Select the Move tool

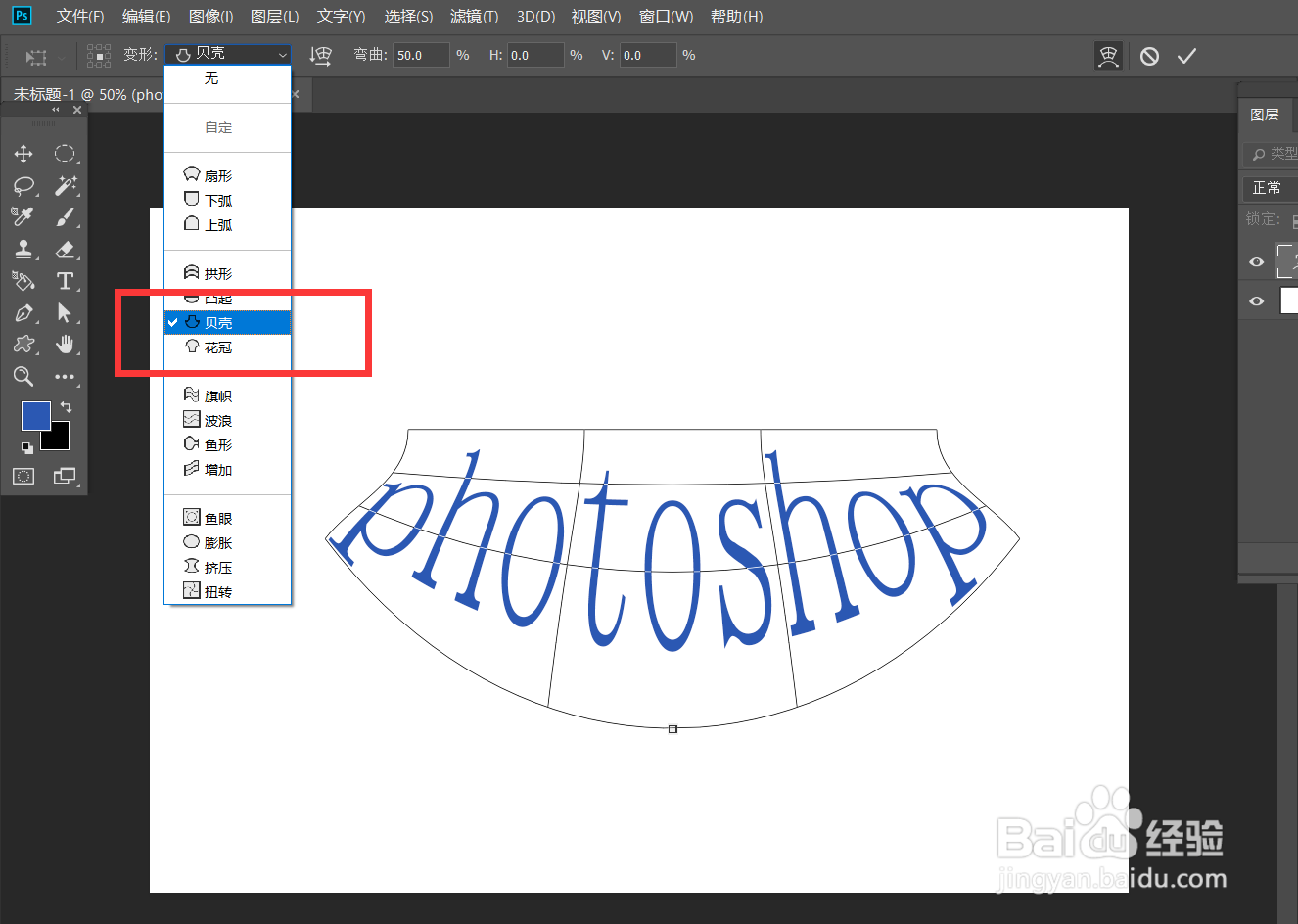click(23, 154)
